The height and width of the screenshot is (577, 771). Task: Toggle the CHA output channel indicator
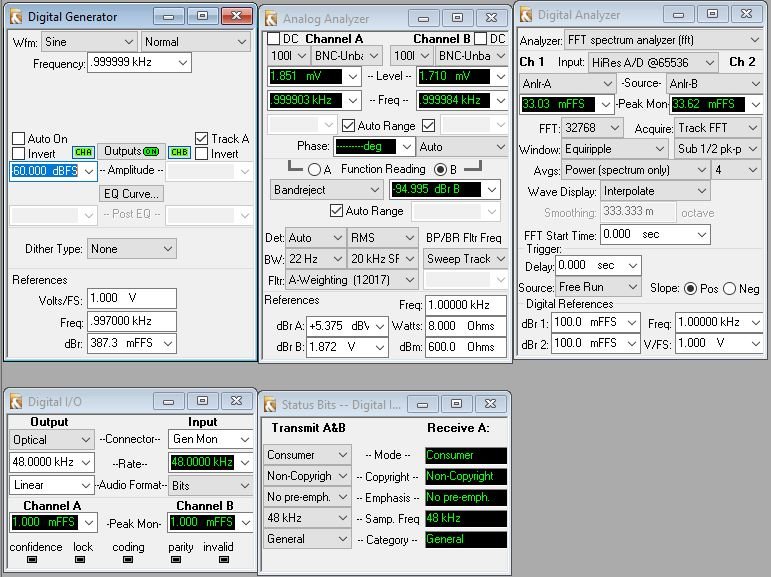coord(84,152)
